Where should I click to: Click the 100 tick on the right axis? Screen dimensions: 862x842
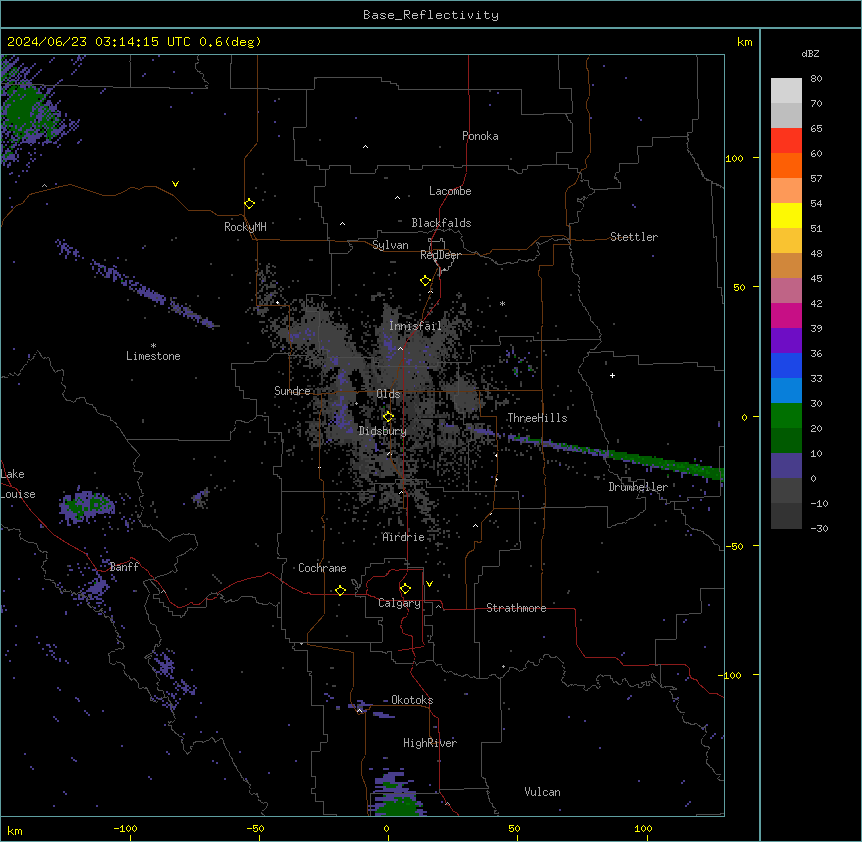(x=734, y=158)
